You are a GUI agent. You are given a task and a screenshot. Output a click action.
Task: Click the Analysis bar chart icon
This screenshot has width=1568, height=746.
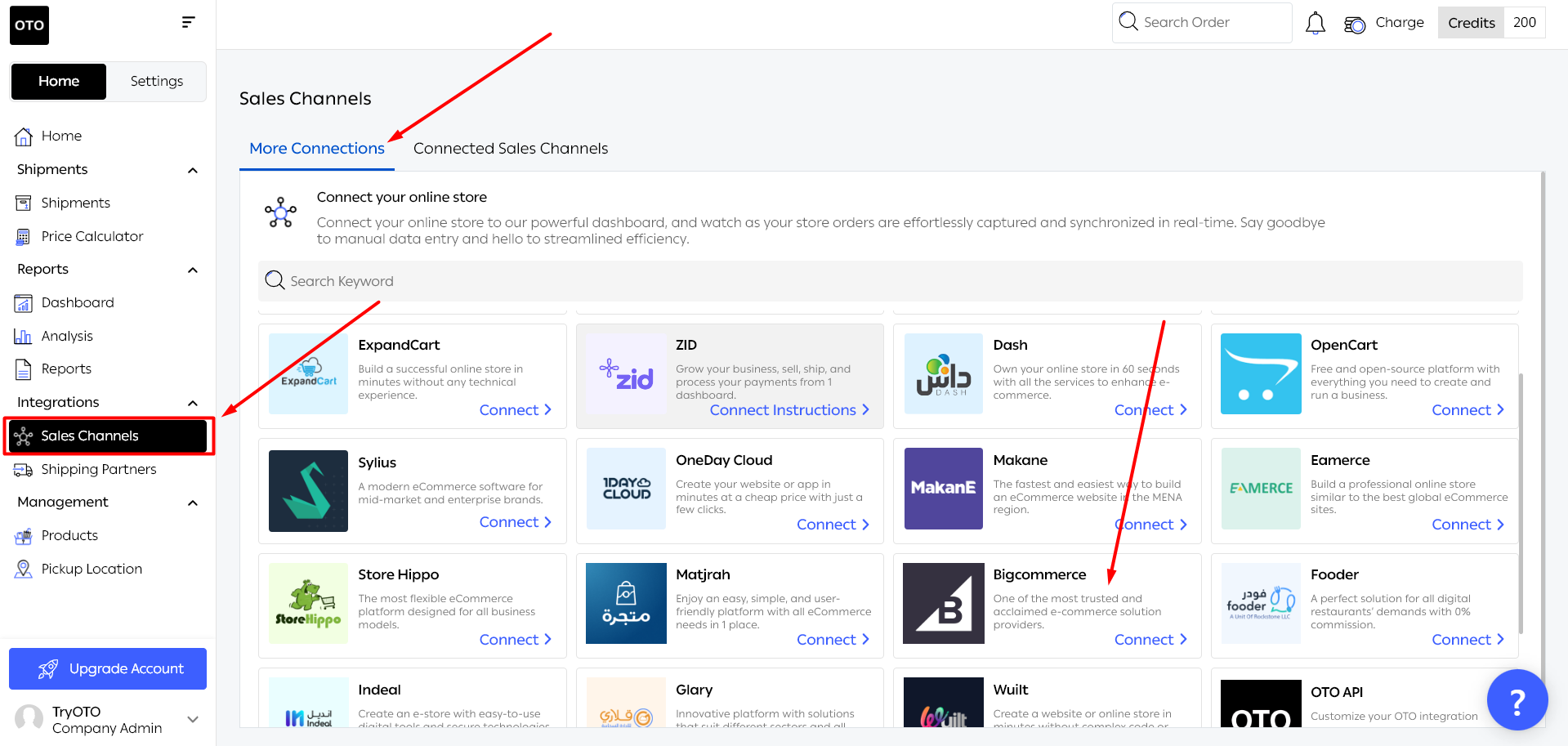click(23, 336)
